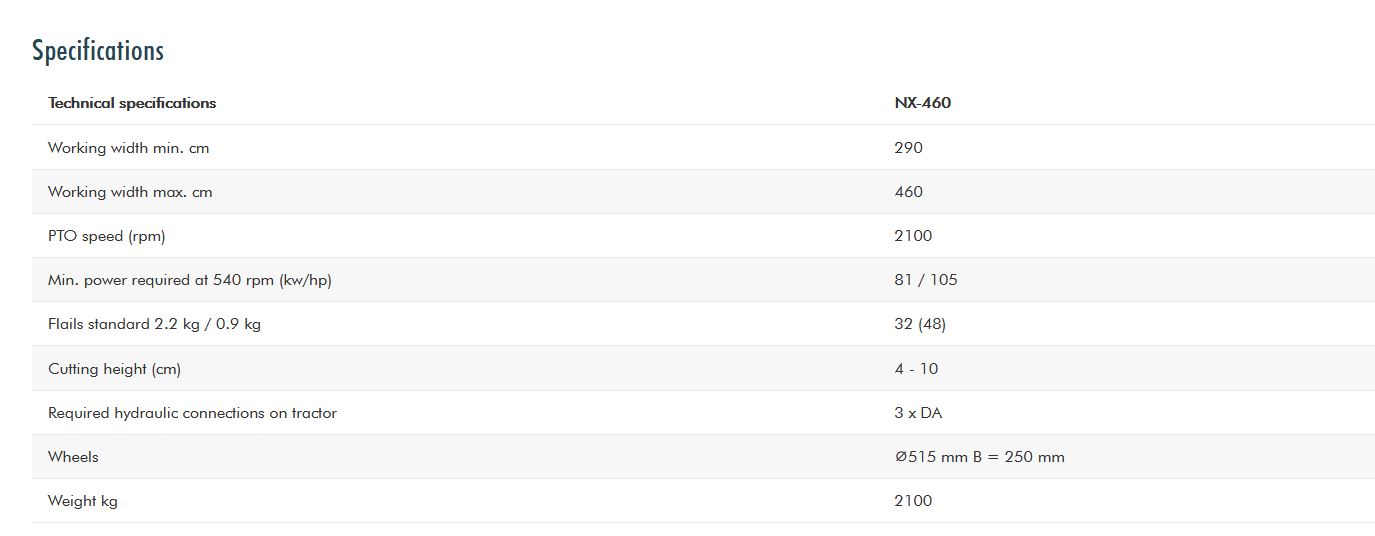Select the Wheels row label

73,457
